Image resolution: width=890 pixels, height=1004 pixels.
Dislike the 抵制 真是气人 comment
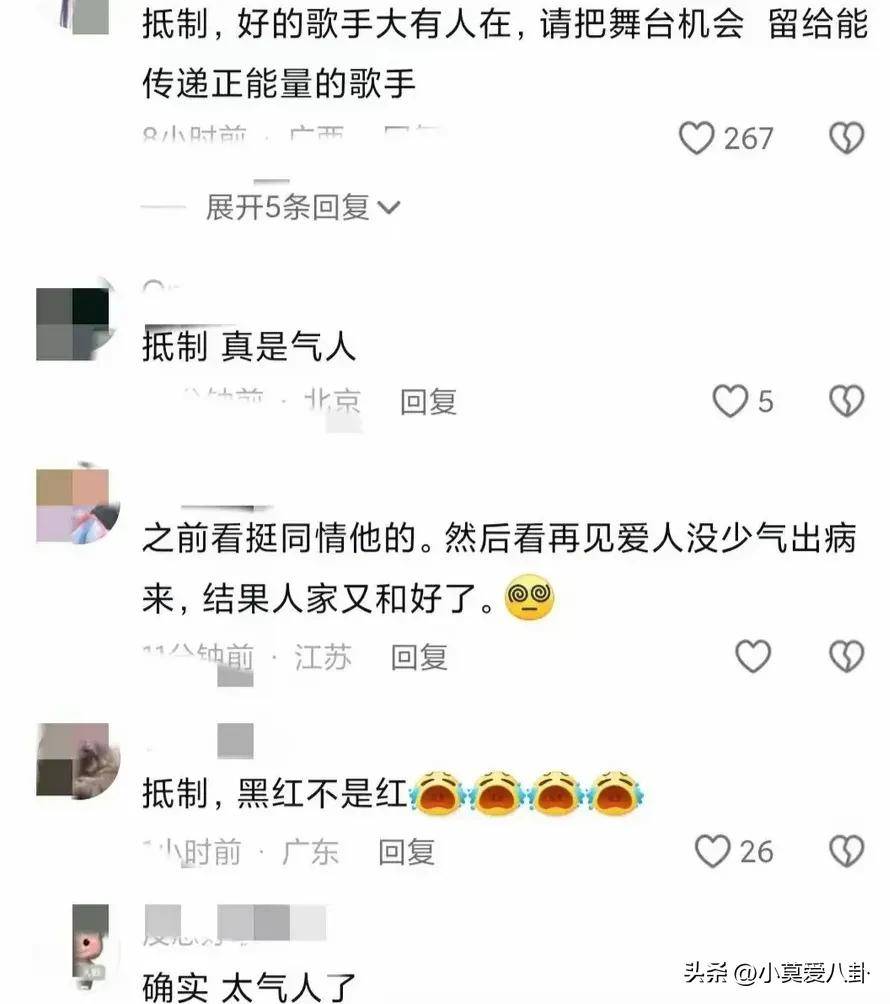tap(846, 401)
